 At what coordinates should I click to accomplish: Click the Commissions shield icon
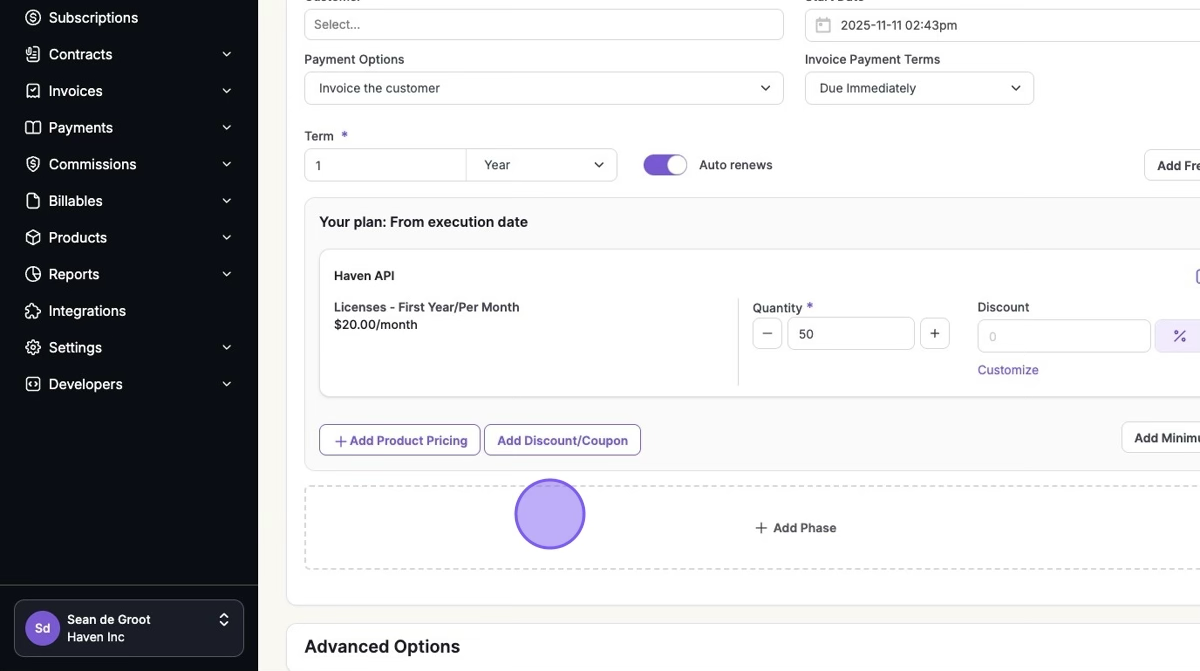(33, 164)
